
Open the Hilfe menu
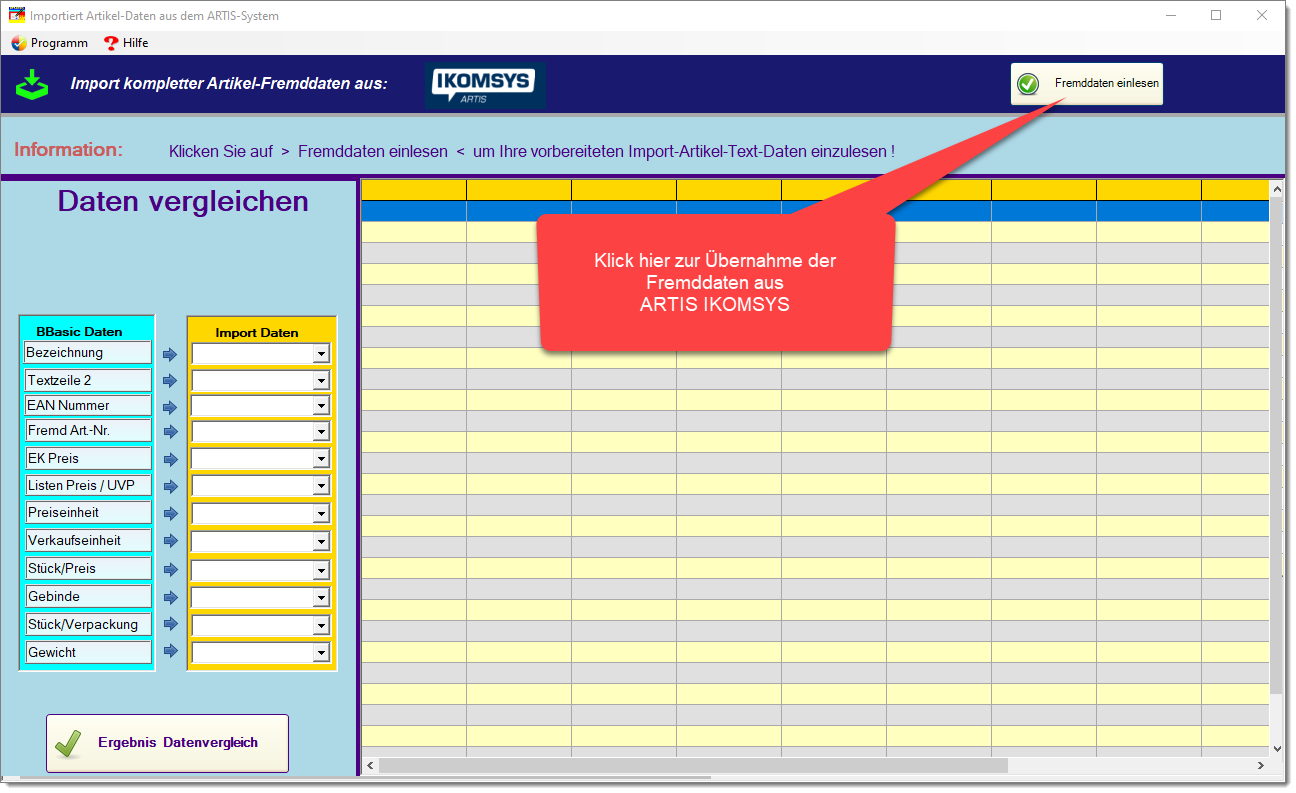(x=126, y=43)
